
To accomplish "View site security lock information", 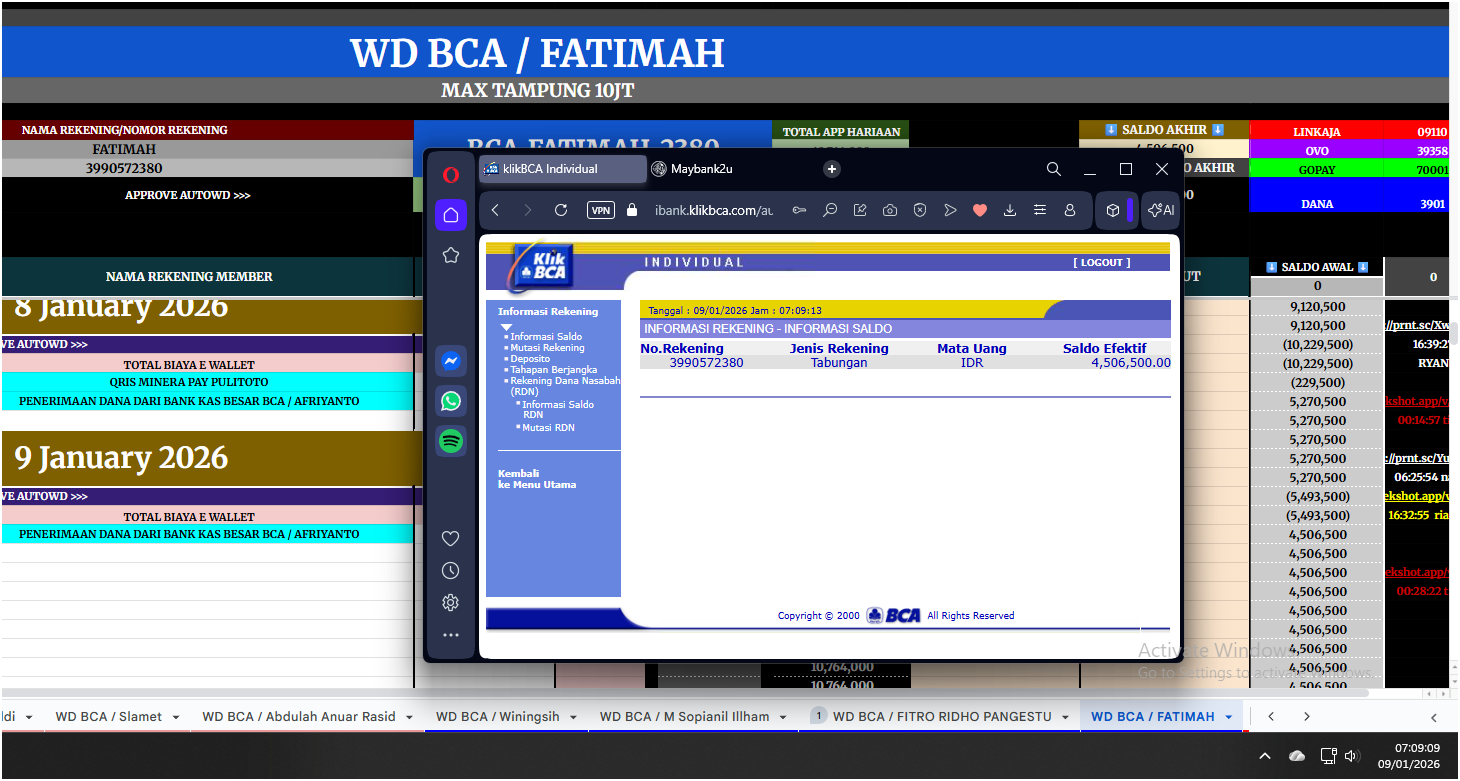I will click(631, 210).
